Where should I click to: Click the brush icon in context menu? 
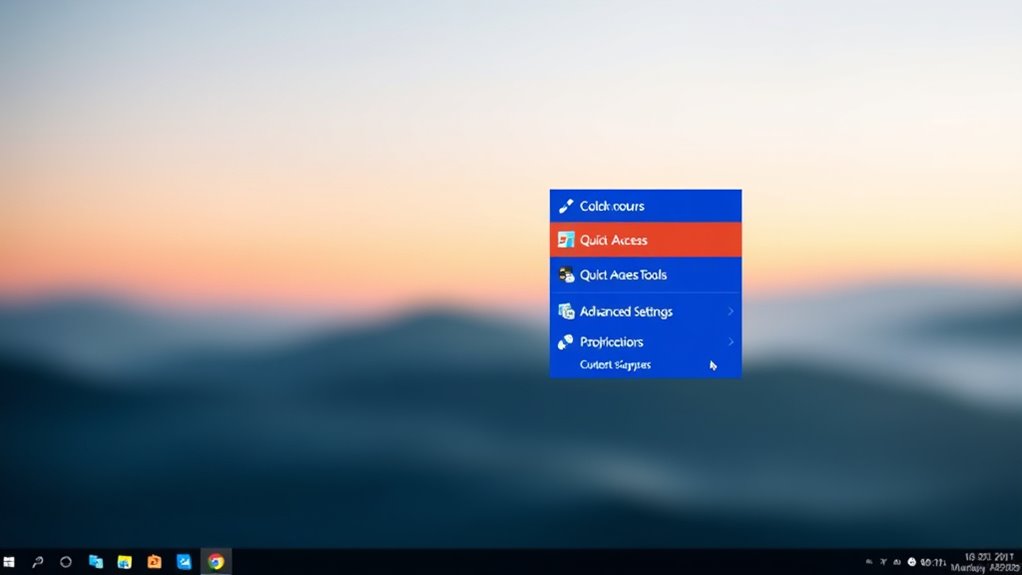click(x=566, y=206)
